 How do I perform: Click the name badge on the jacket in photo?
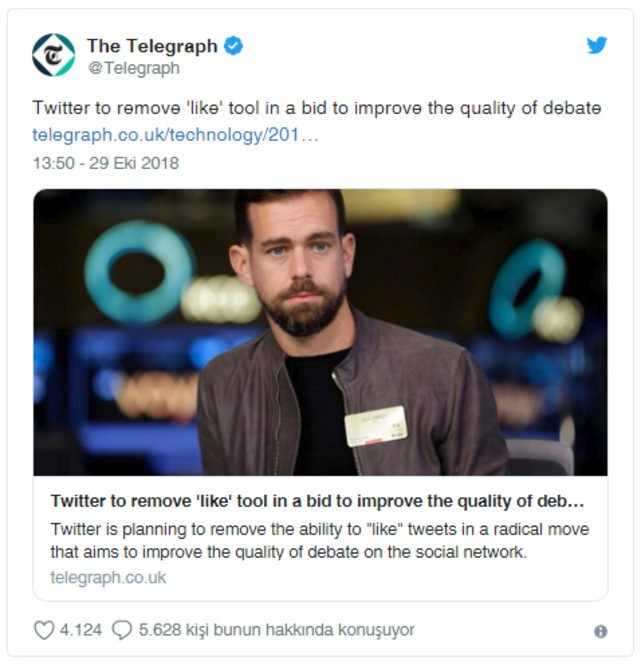(x=376, y=426)
